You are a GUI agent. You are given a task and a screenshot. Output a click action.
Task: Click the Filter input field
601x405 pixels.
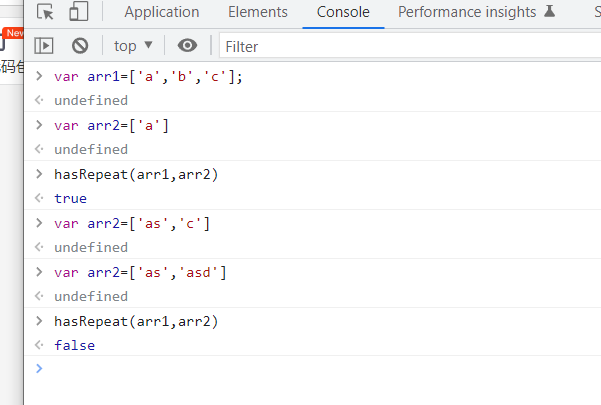400,46
